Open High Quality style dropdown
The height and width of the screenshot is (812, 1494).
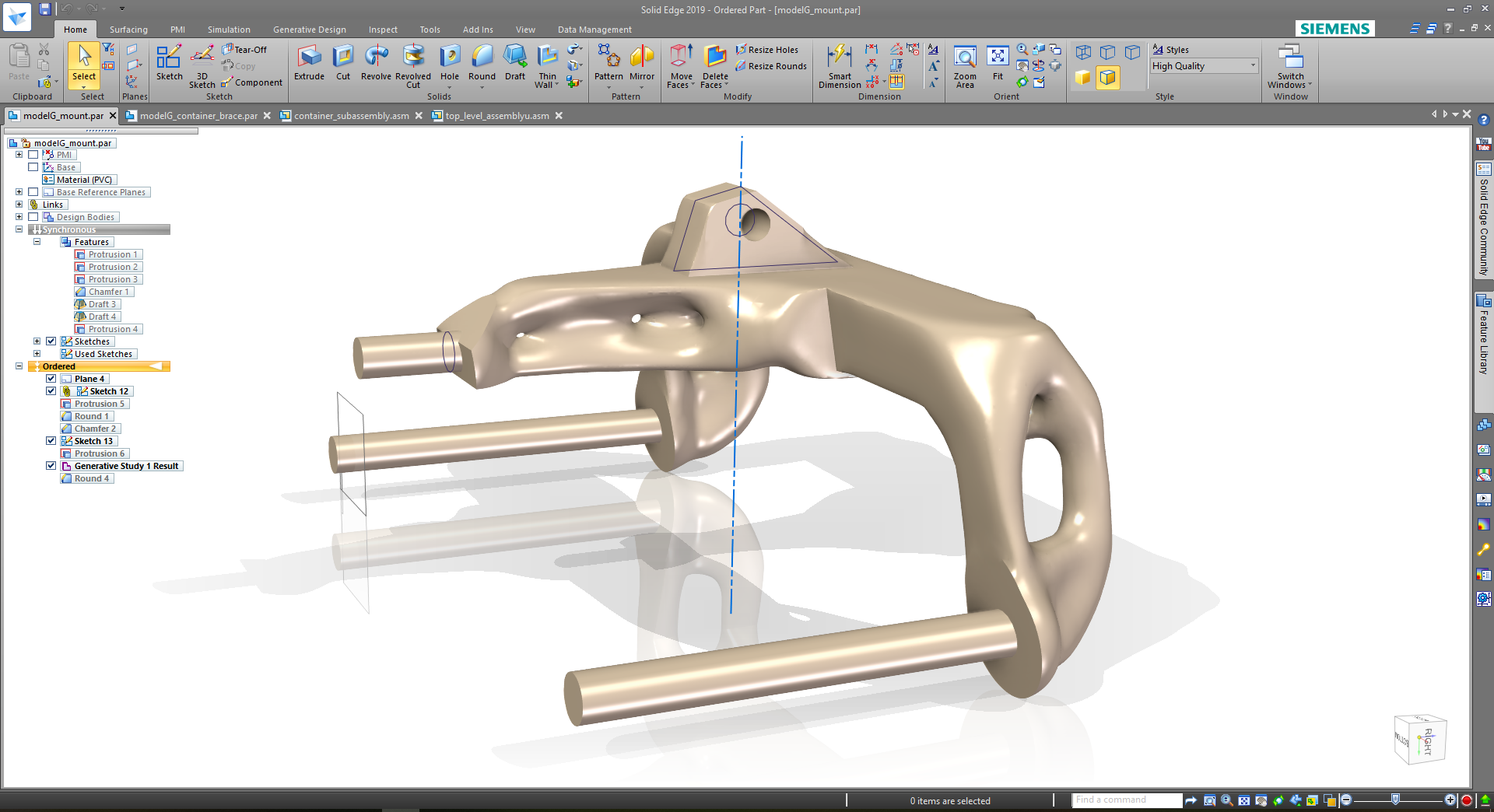pos(1253,66)
